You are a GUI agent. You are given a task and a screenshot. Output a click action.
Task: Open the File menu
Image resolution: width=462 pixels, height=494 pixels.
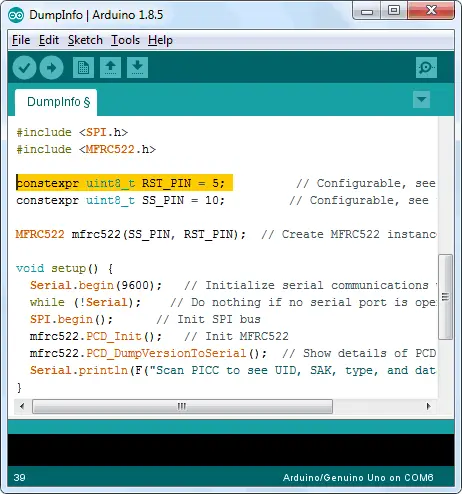coord(21,40)
